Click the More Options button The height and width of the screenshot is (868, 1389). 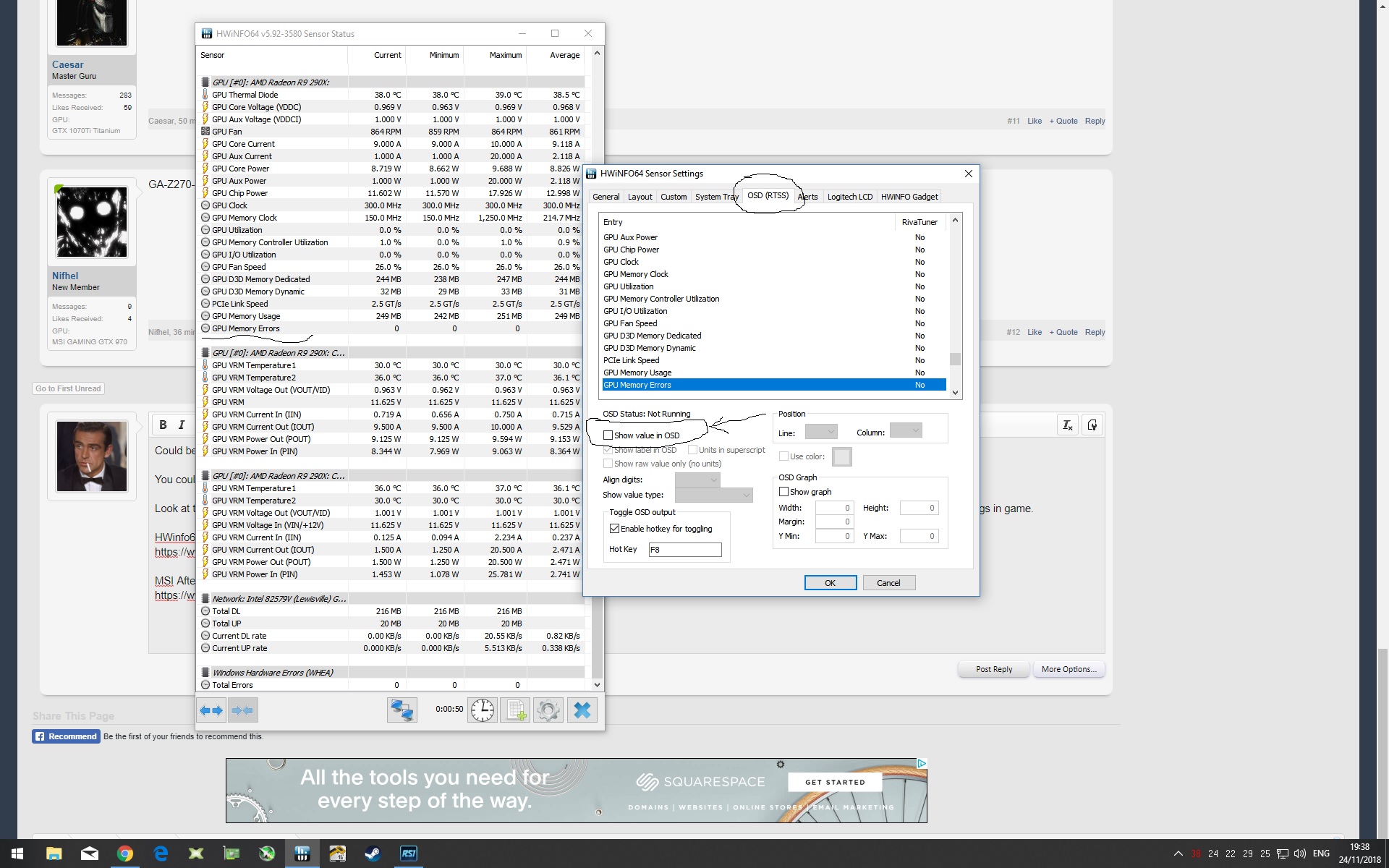pos(1069,669)
